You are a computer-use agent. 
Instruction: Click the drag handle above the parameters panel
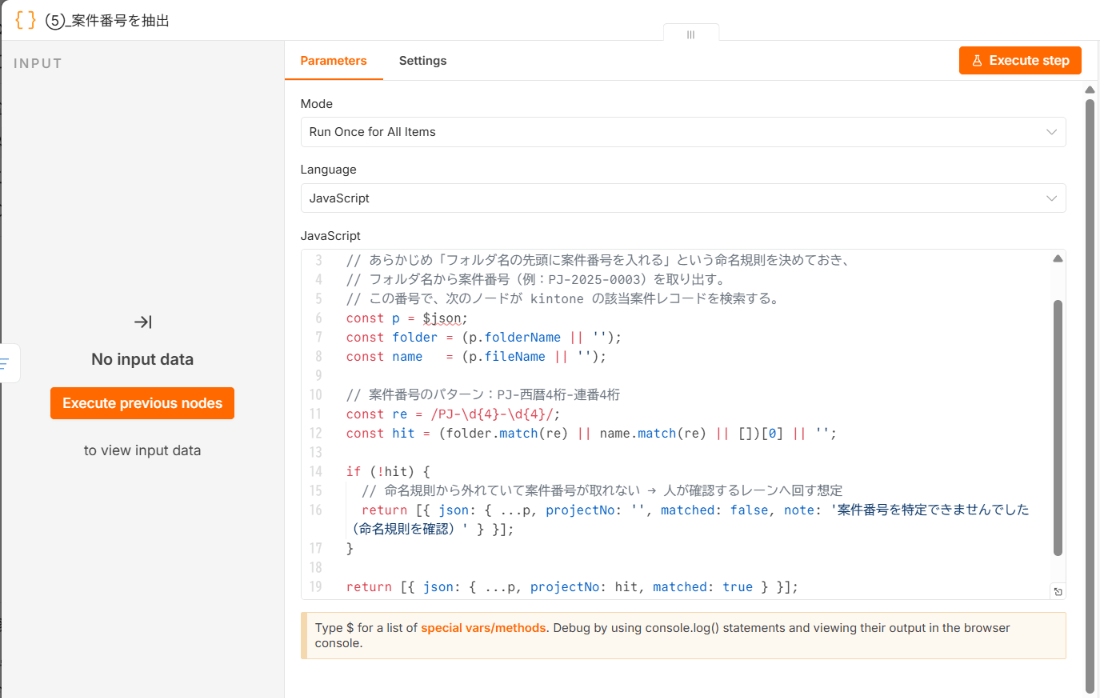691,34
